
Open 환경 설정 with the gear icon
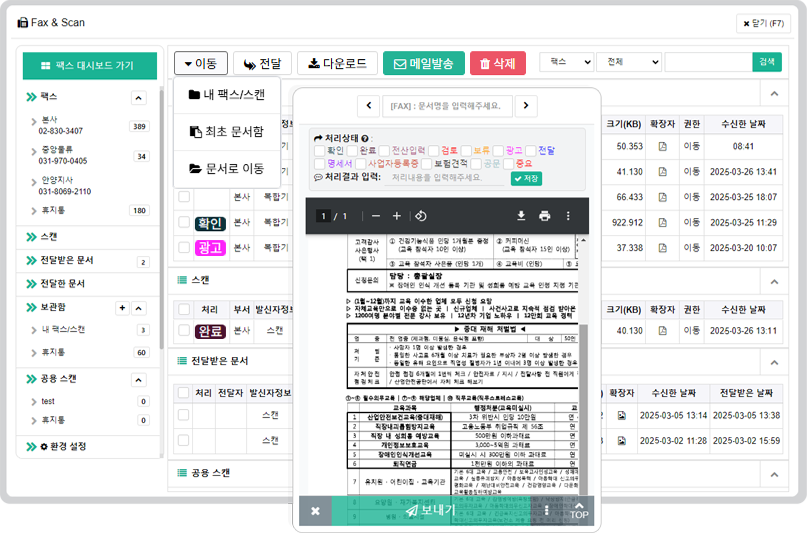click(44, 447)
